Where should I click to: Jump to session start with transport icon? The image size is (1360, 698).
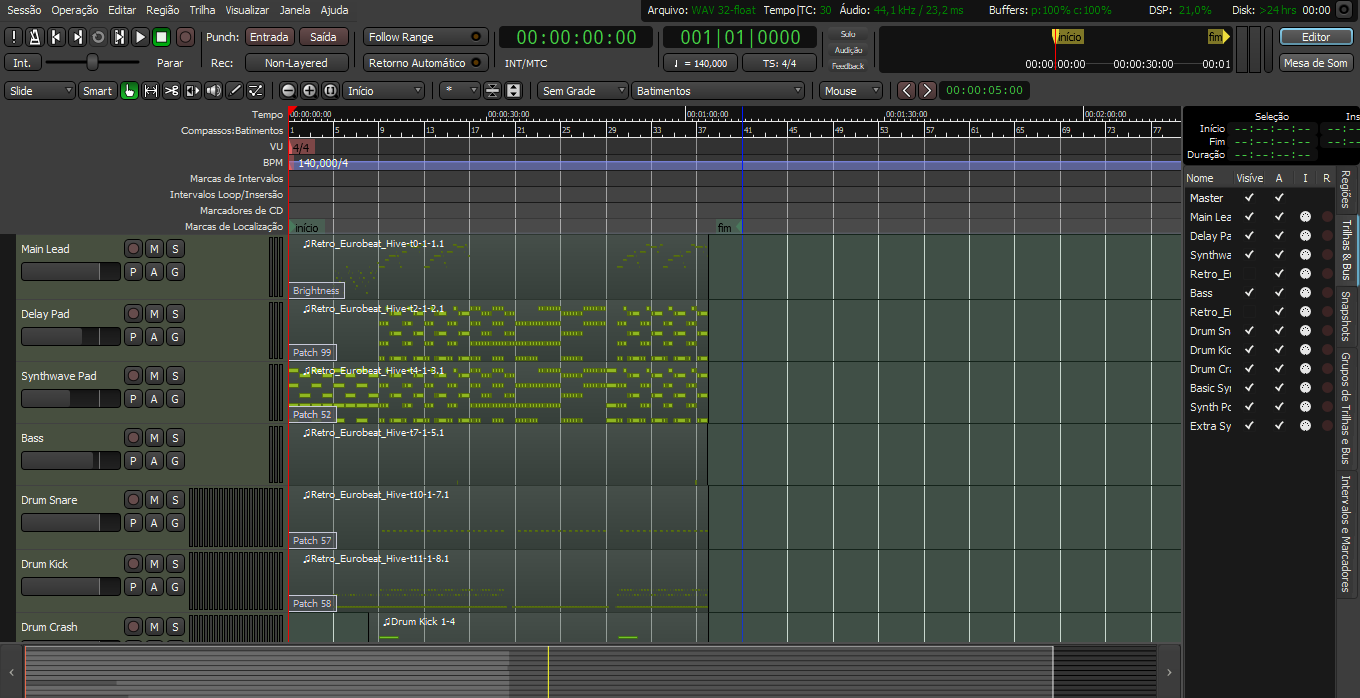(x=55, y=37)
